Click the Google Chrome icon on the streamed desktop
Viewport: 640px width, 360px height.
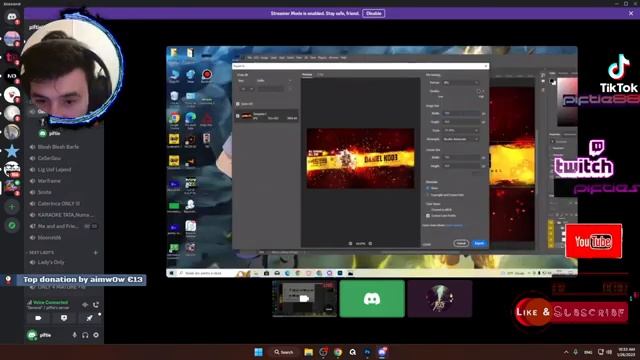(x=174, y=118)
